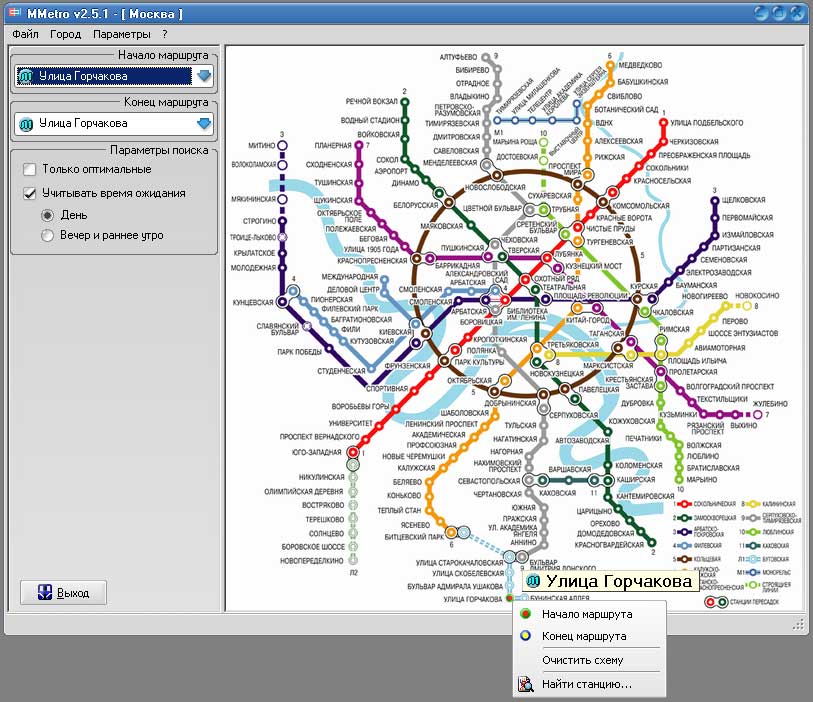This screenshot has width=813, height=702.
Task: Click the MMetro app icon in the title bar
Action: [x=15, y=13]
